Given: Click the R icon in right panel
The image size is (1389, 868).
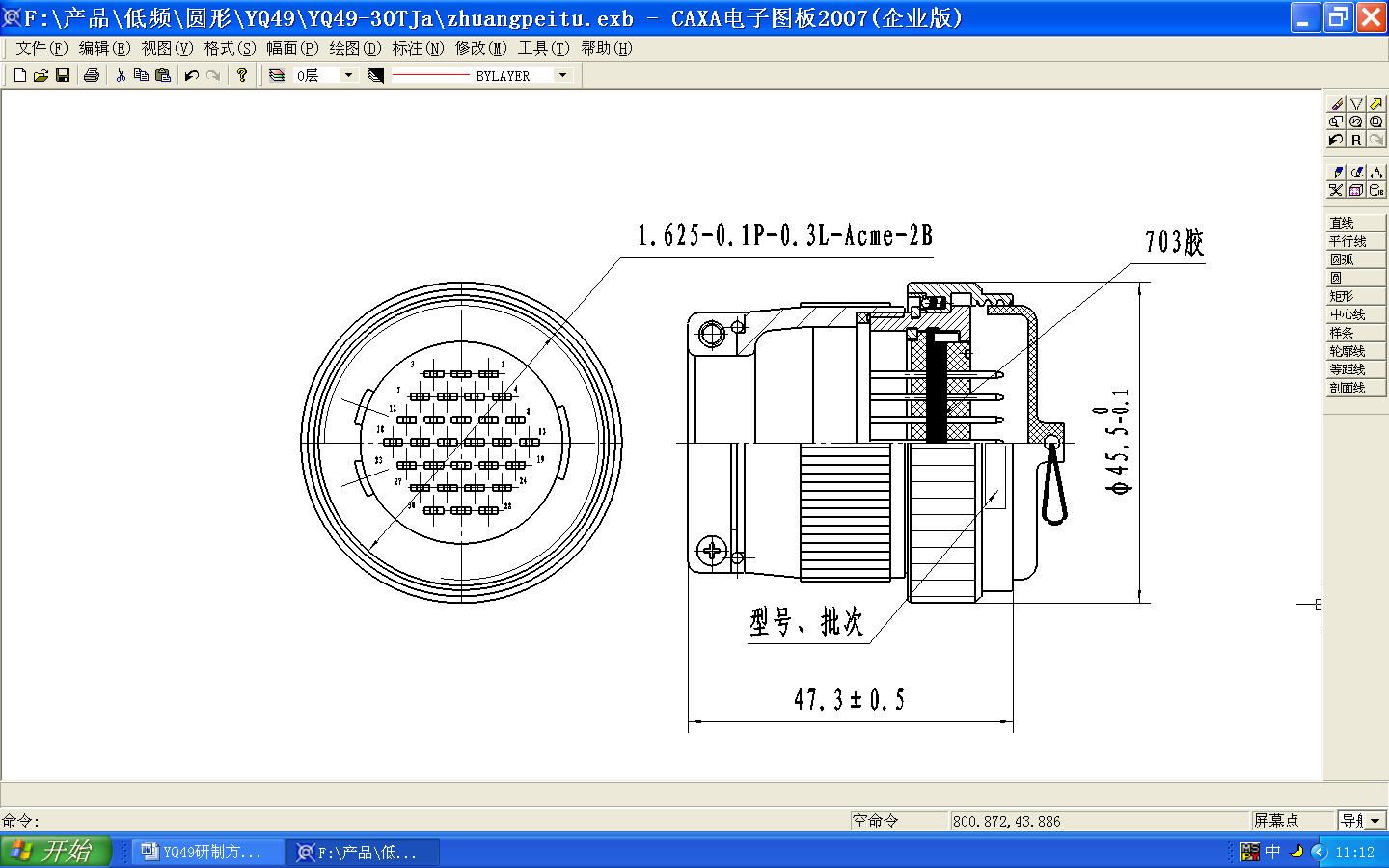Looking at the screenshot, I should [x=1356, y=140].
